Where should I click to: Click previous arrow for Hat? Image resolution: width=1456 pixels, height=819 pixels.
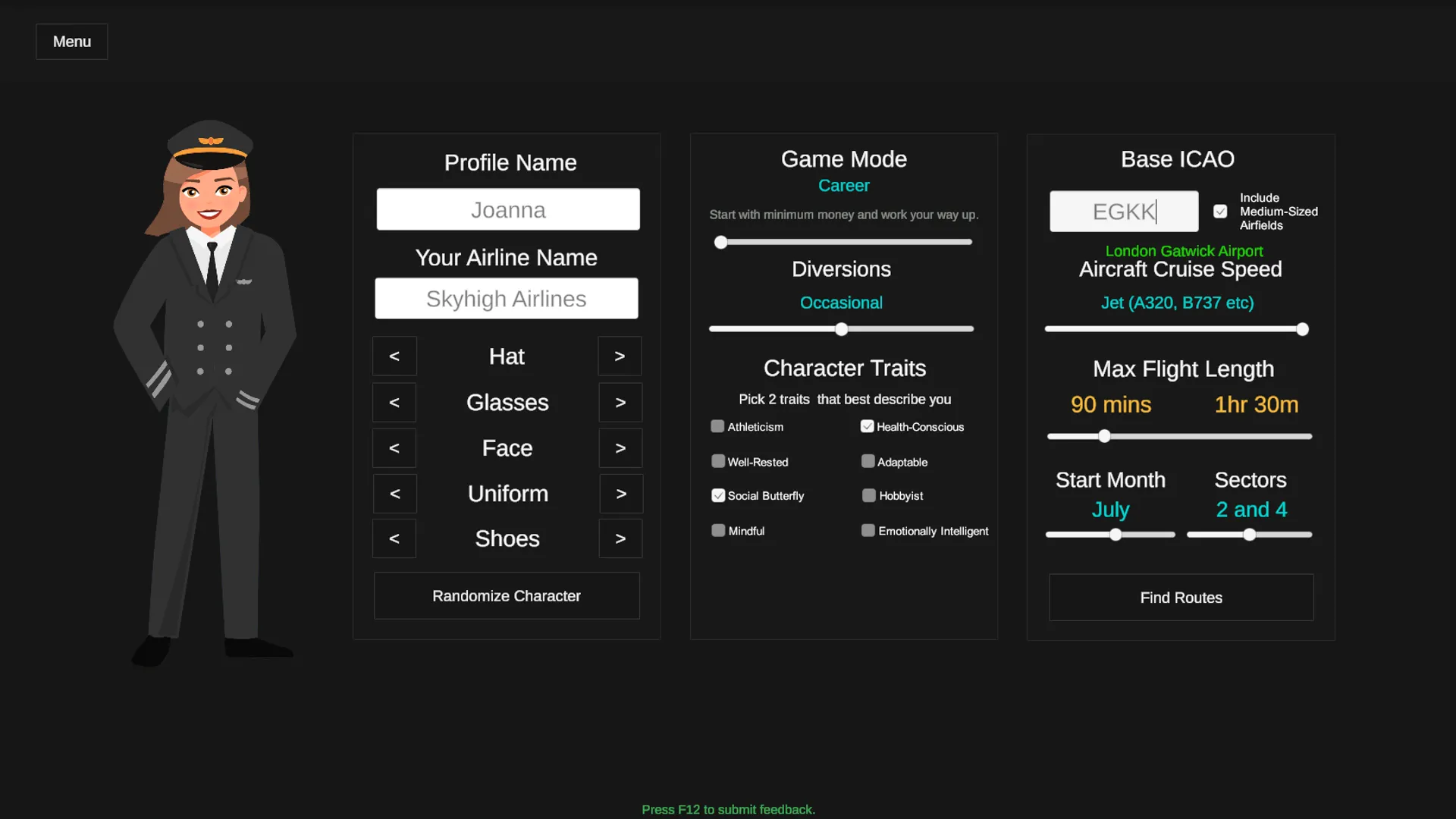click(394, 356)
